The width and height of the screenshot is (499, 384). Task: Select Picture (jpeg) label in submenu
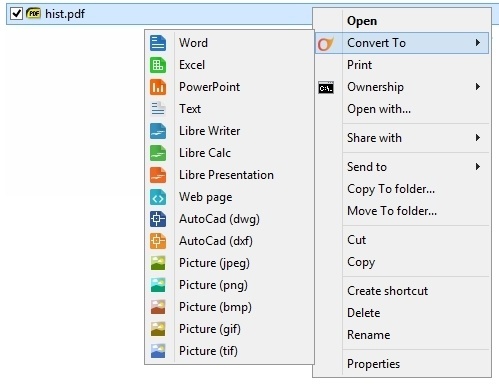[x=214, y=263]
